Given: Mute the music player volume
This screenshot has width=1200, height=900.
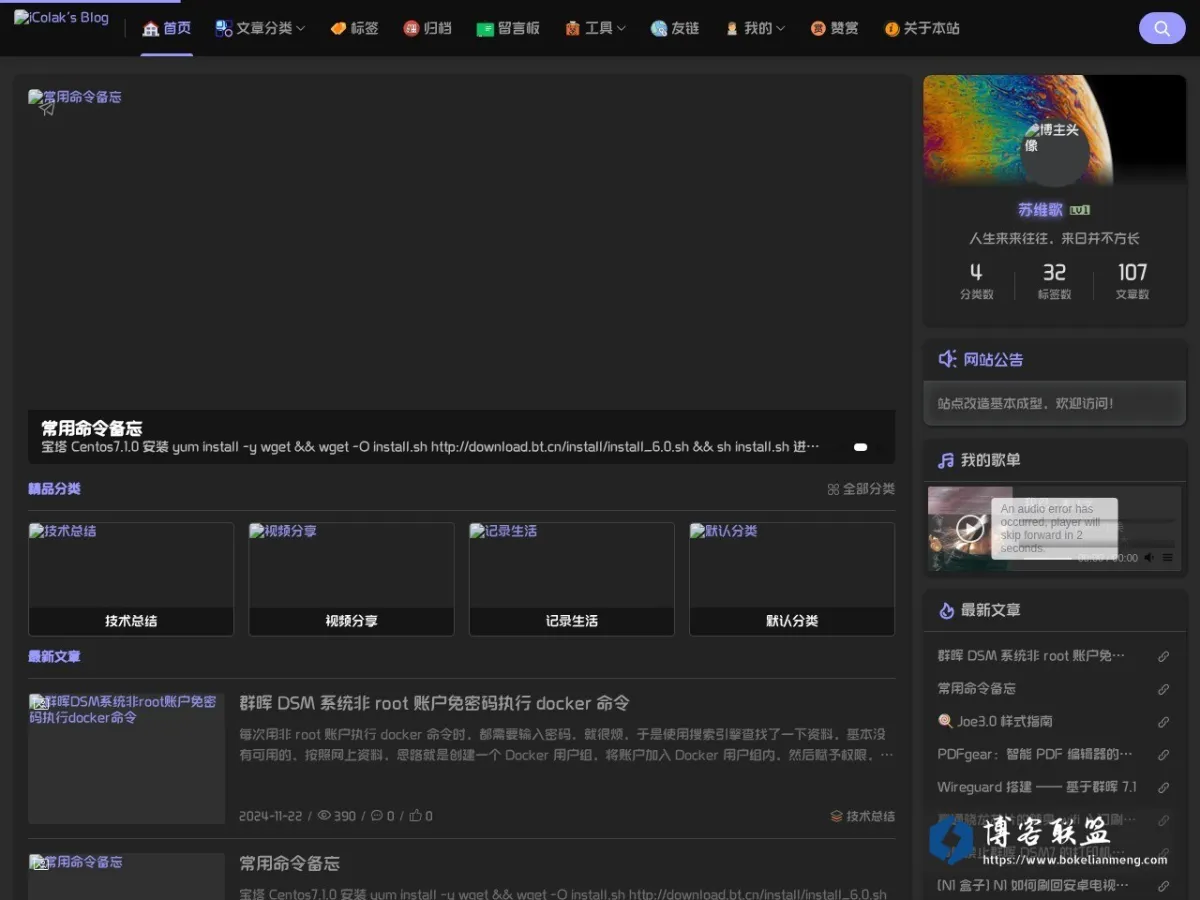Looking at the screenshot, I should (1149, 558).
